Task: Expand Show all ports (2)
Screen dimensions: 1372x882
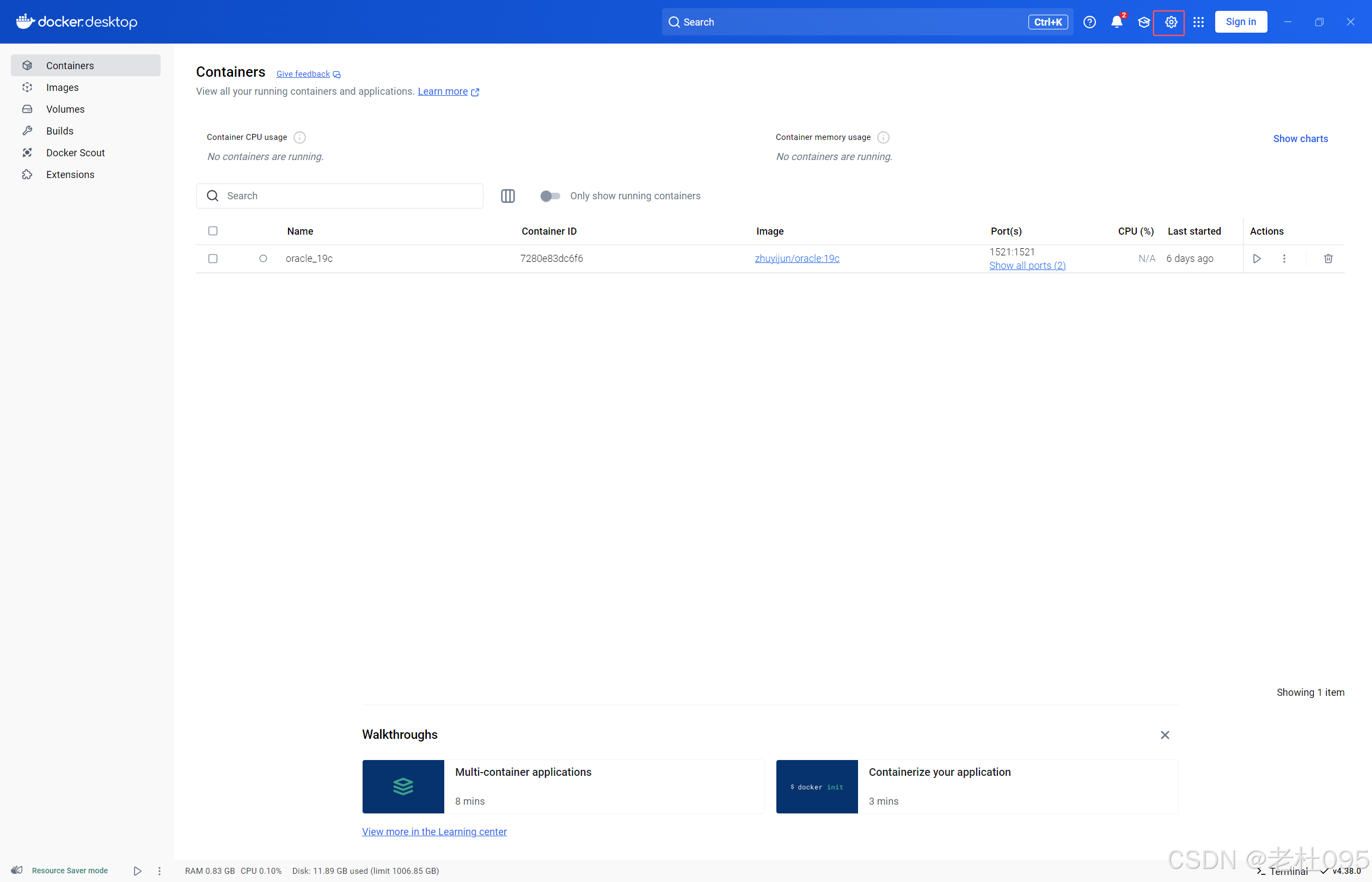Action: coord(1027,266)
